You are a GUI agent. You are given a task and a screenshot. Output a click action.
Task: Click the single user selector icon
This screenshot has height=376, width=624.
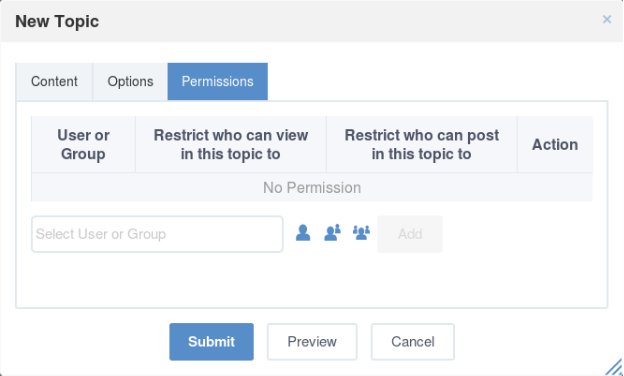coord(303,233)
